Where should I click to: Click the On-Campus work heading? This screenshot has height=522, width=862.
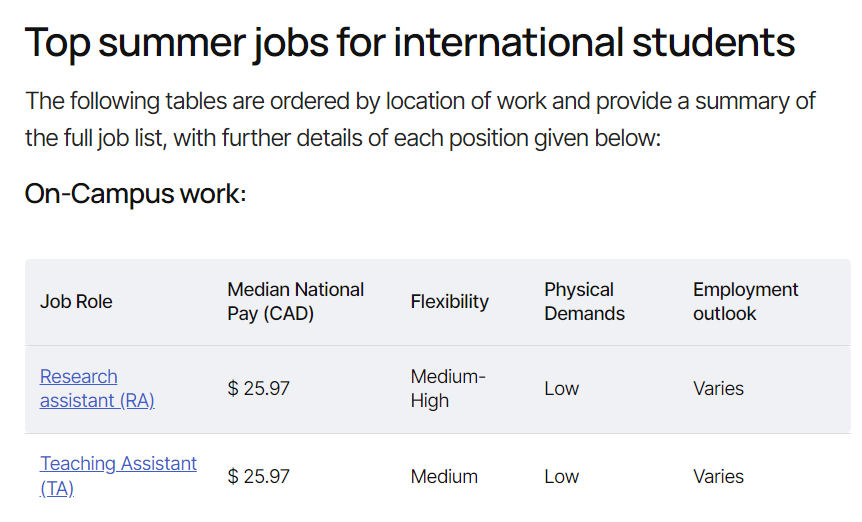[135, 194]
